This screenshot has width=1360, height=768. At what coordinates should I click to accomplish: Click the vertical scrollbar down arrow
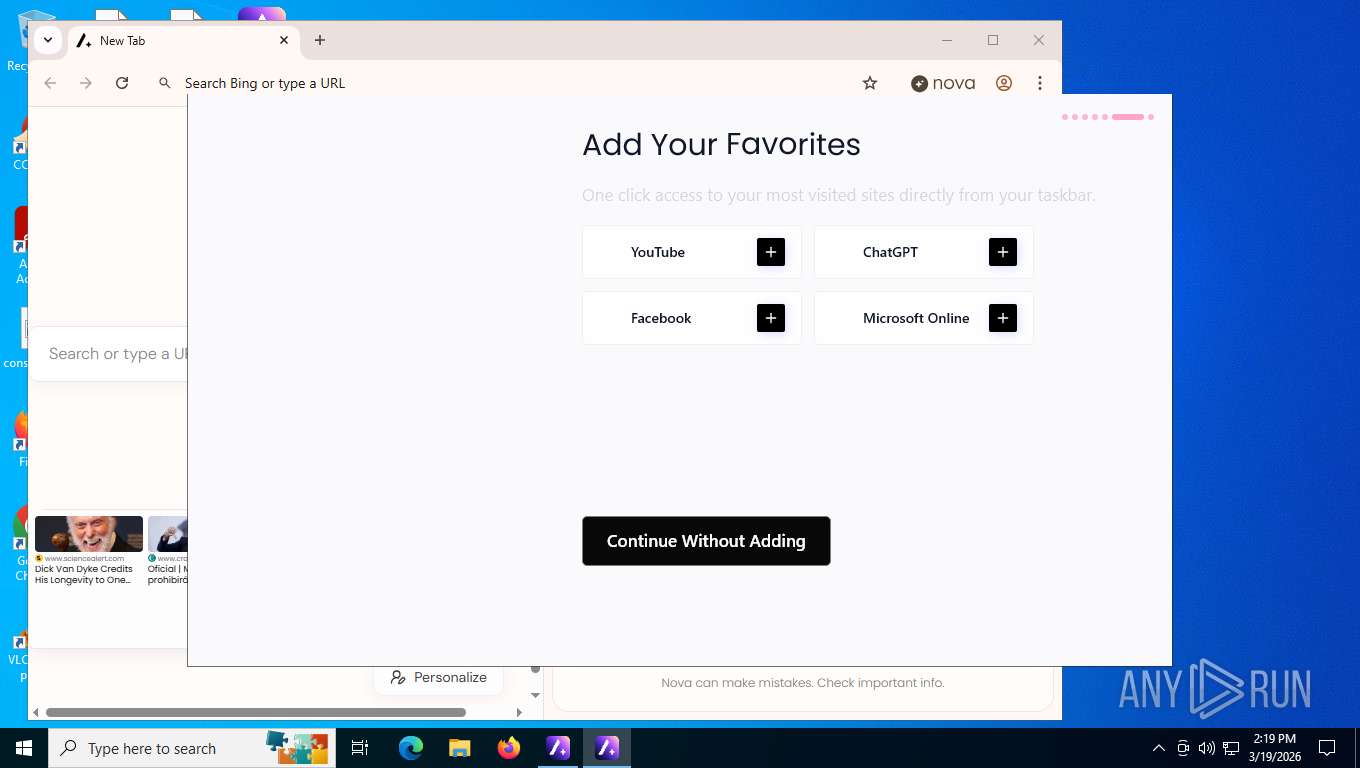535,694
